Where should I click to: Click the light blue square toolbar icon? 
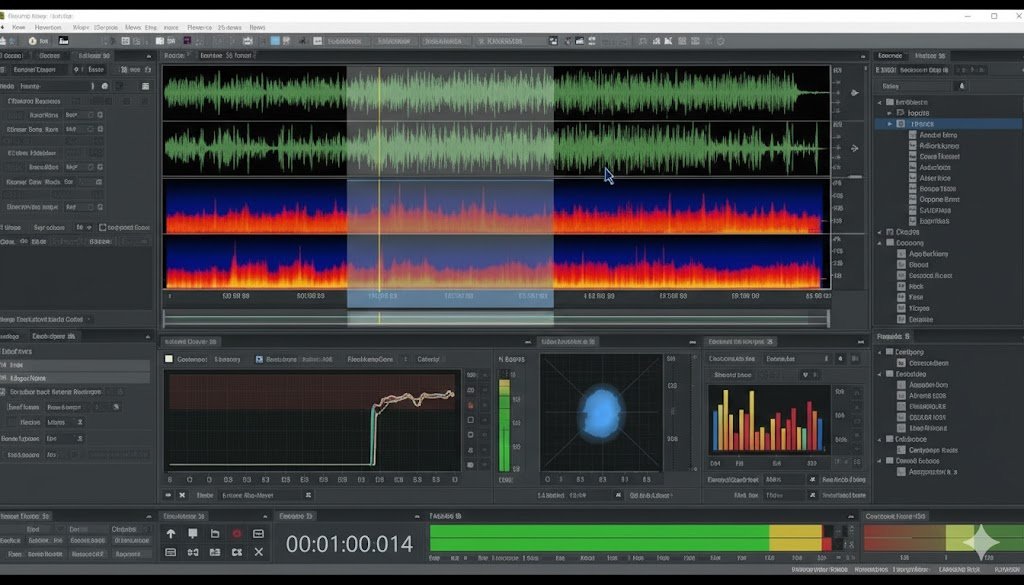coord(275,41)
